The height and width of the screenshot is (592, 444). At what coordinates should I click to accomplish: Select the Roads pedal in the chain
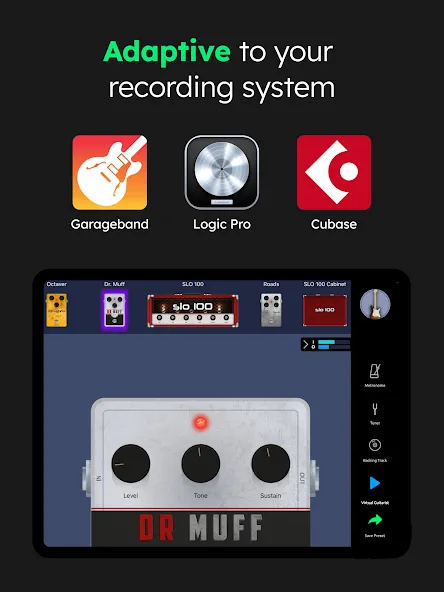click(x=271, y=310)
